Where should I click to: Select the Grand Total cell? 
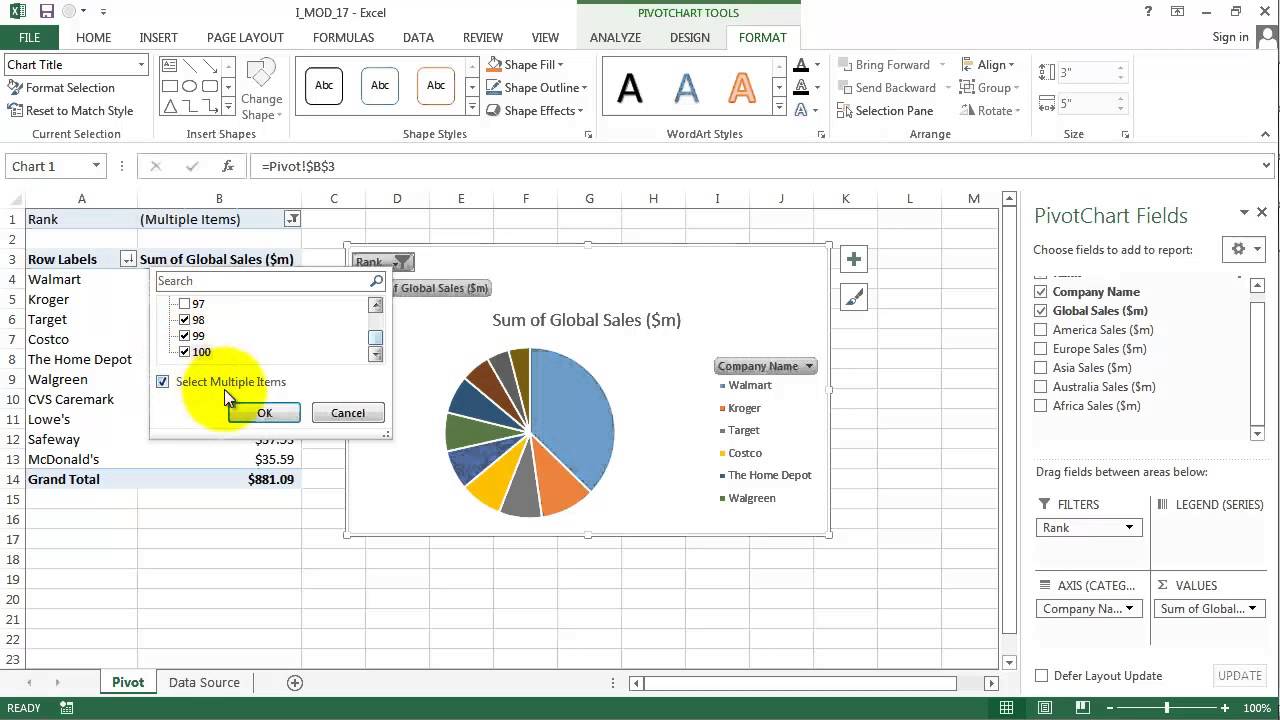82,479
